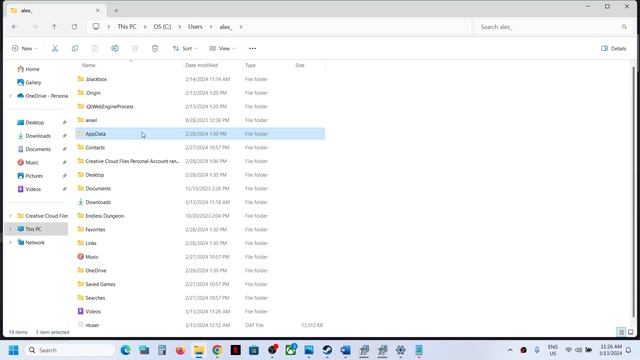Open New item dropdown

(x=24, y=48)
